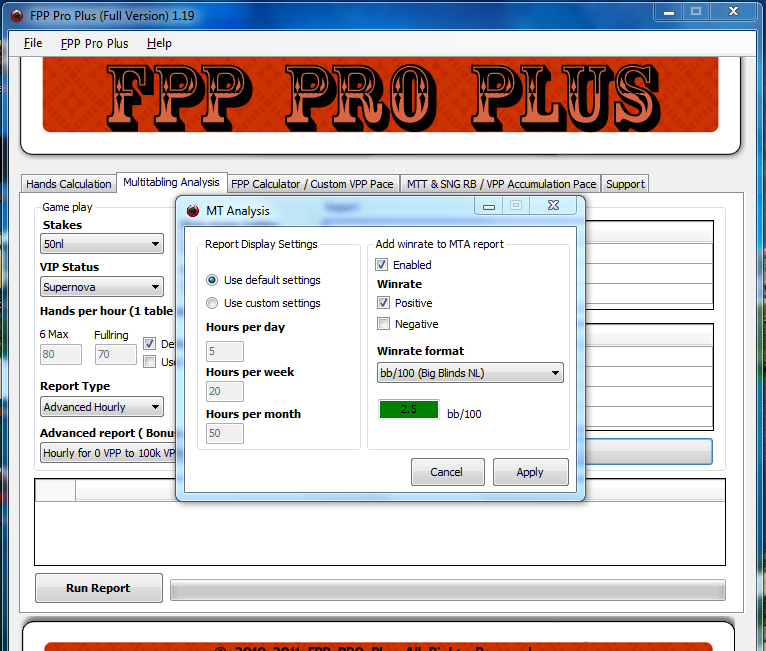Viewport: 766px width, 651px height.
Task: Close the MT Analysis dialog
Action: pos(553,206)
